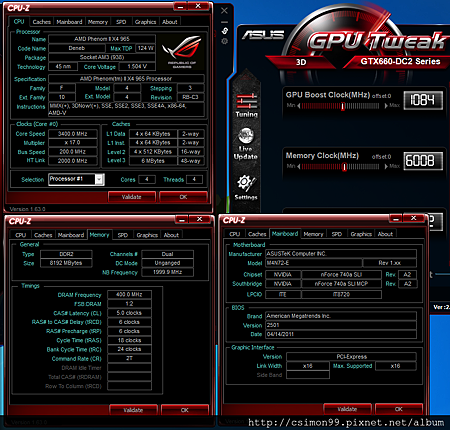Click the X icon on GPU Tweak's side strip

[224, 11]
